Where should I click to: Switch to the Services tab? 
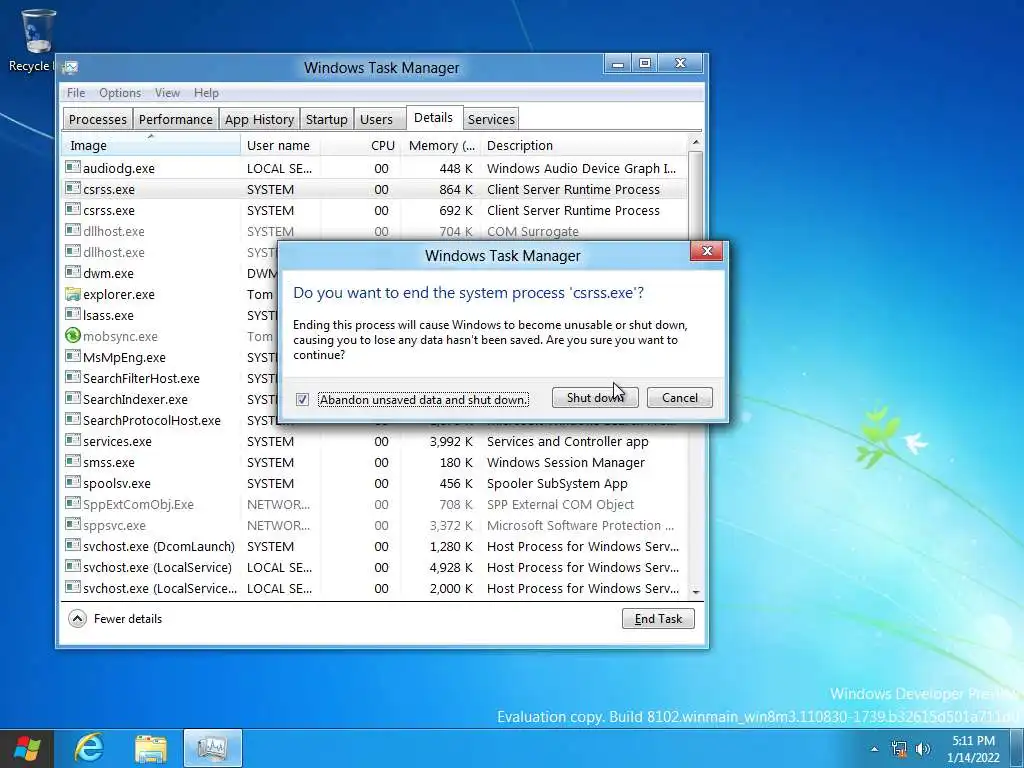pos(491,120)
